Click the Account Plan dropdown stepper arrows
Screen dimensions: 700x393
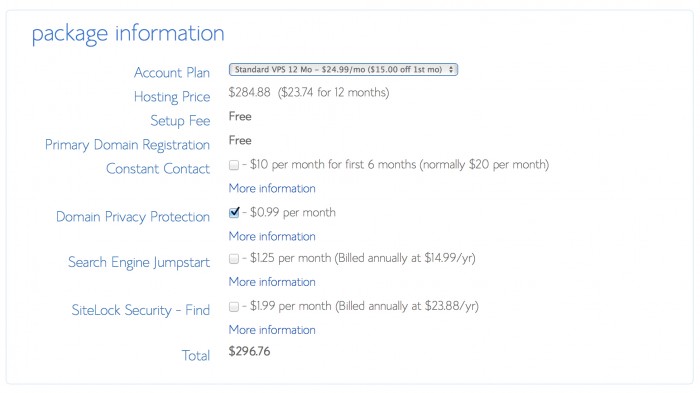pyautogui.click(x=451, y=70)
